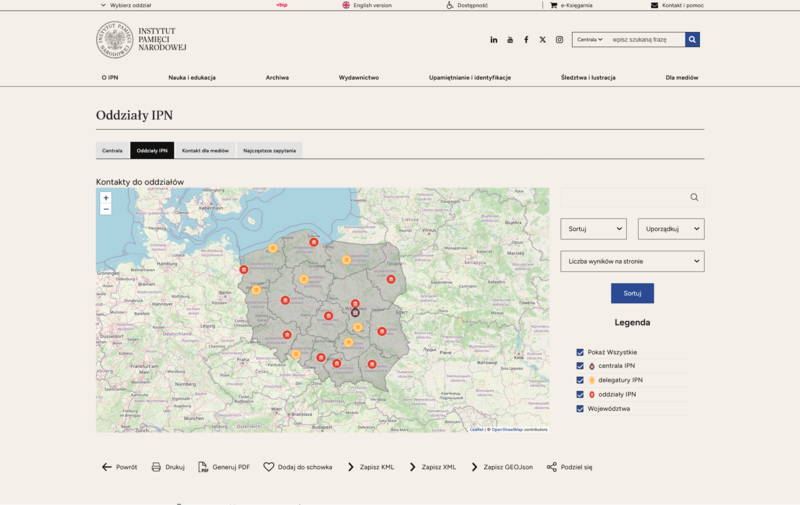
Task: Open the Instagram profile icon
Action: (559, 40)
